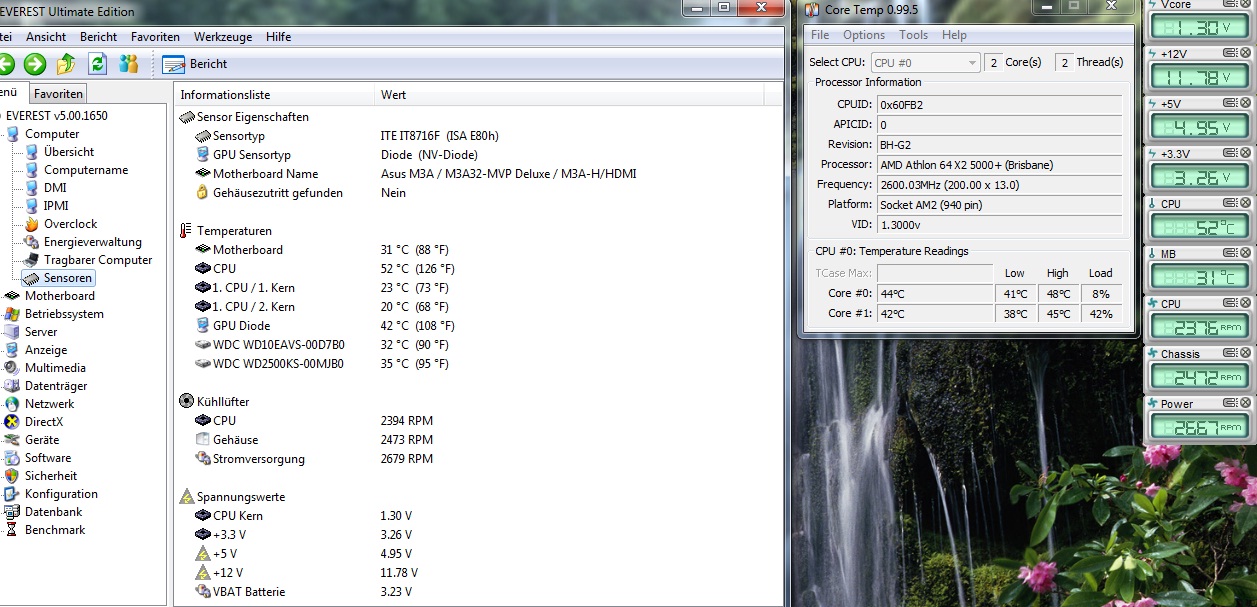Open the Server tree category

(31, 332)
